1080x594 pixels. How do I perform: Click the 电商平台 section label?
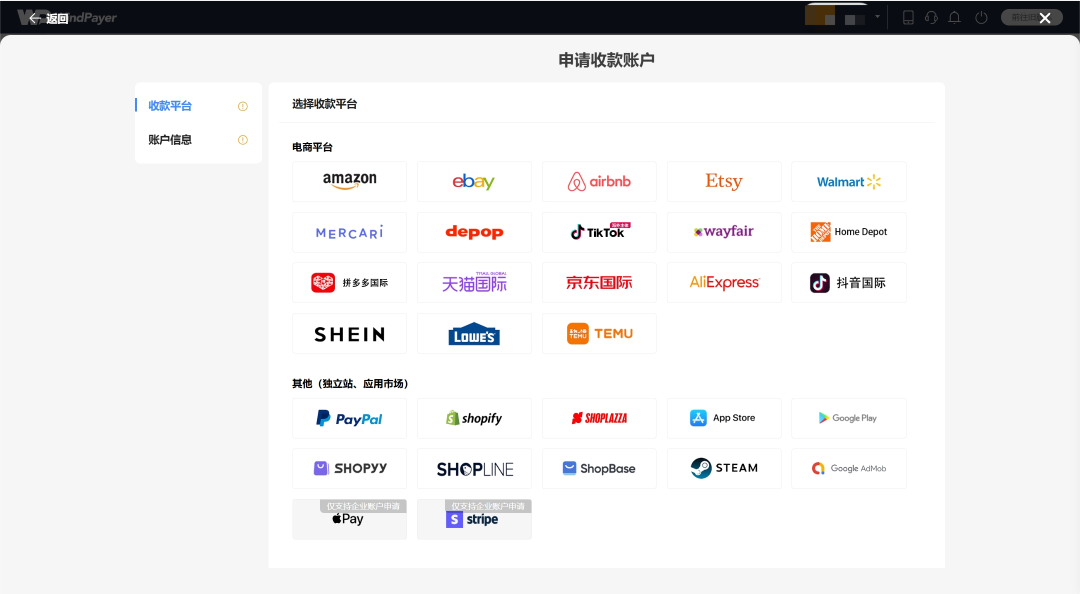(312, 147)
